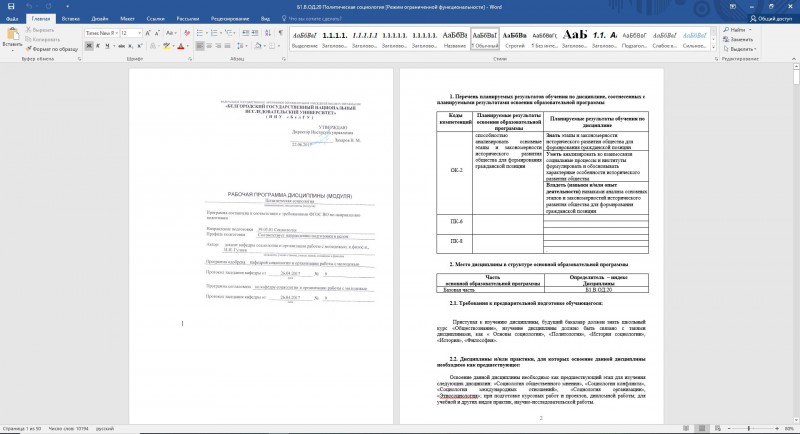This screenshot has width=800, height=434.
Task: Align text right
Action: [218, 46]
